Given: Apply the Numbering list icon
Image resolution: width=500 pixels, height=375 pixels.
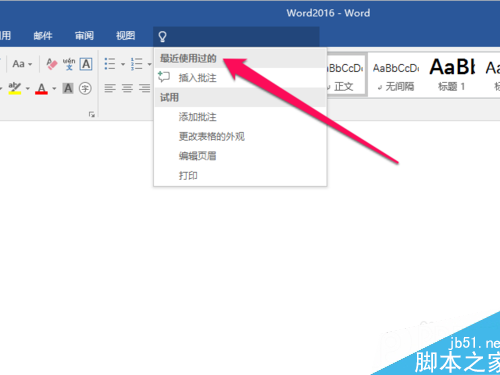Looking at the screenshot, I should 137,64.
